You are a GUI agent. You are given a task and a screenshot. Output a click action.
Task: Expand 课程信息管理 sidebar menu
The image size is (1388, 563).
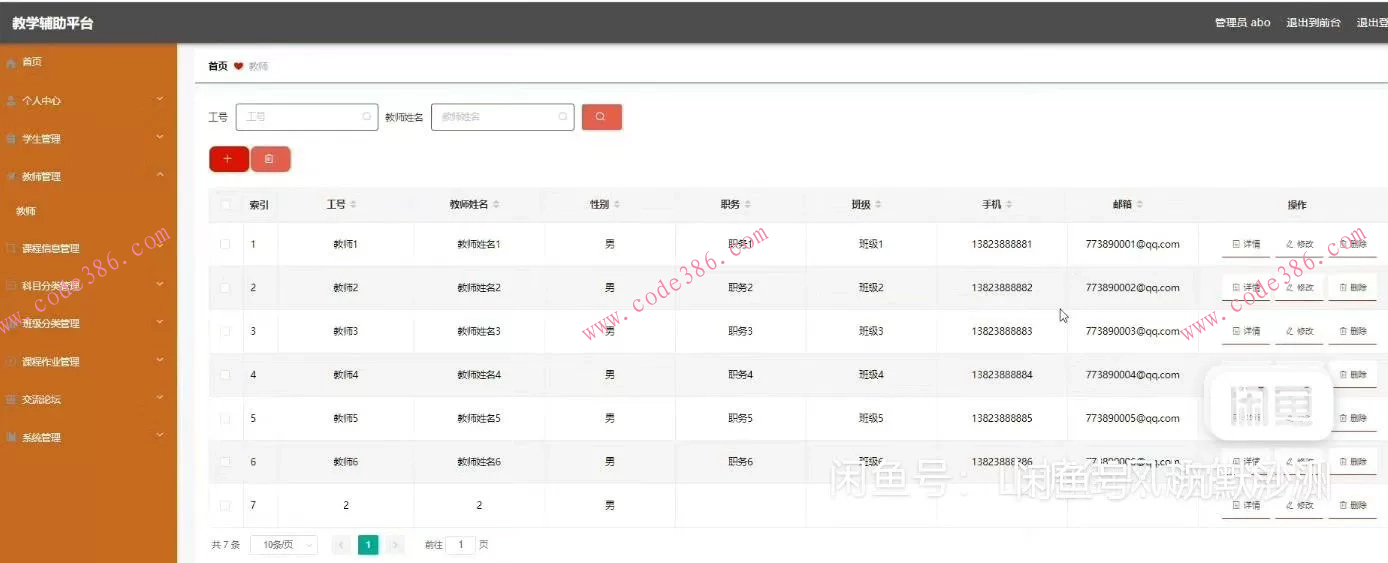pyautogui.click(x=88, y=249)
